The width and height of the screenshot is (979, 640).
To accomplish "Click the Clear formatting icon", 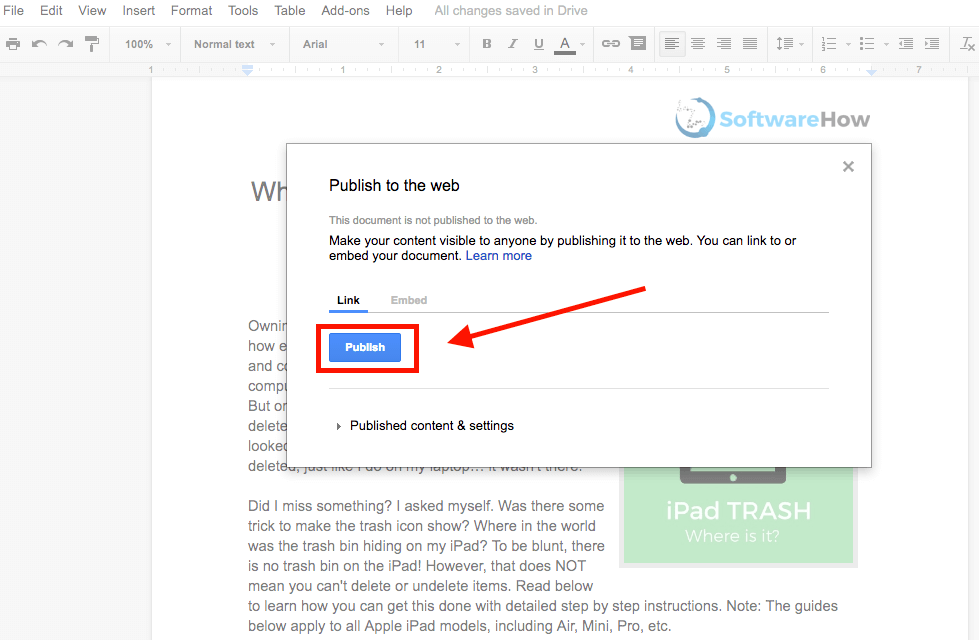I will pos(966,44).
